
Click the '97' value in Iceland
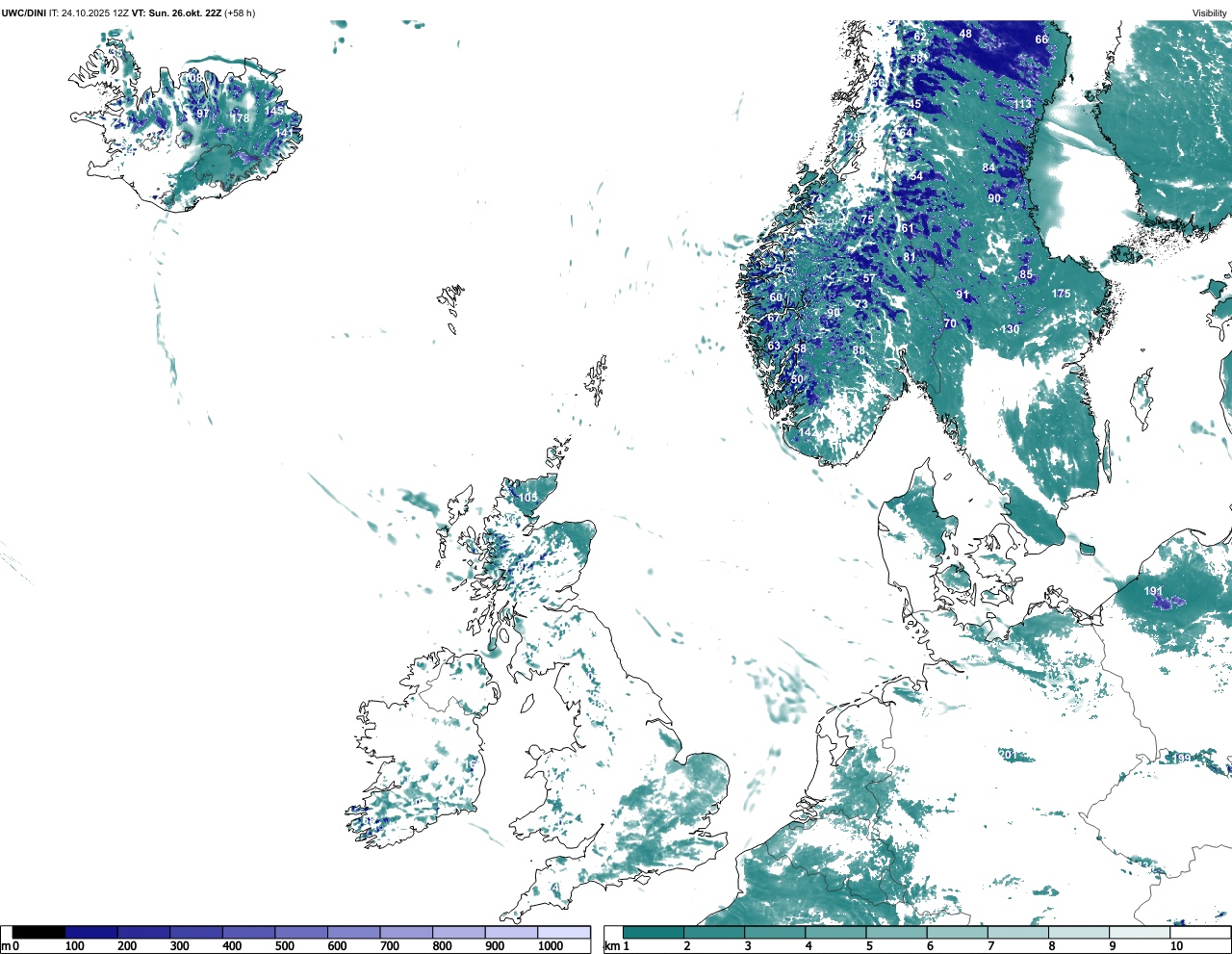(x=203, y=114)
